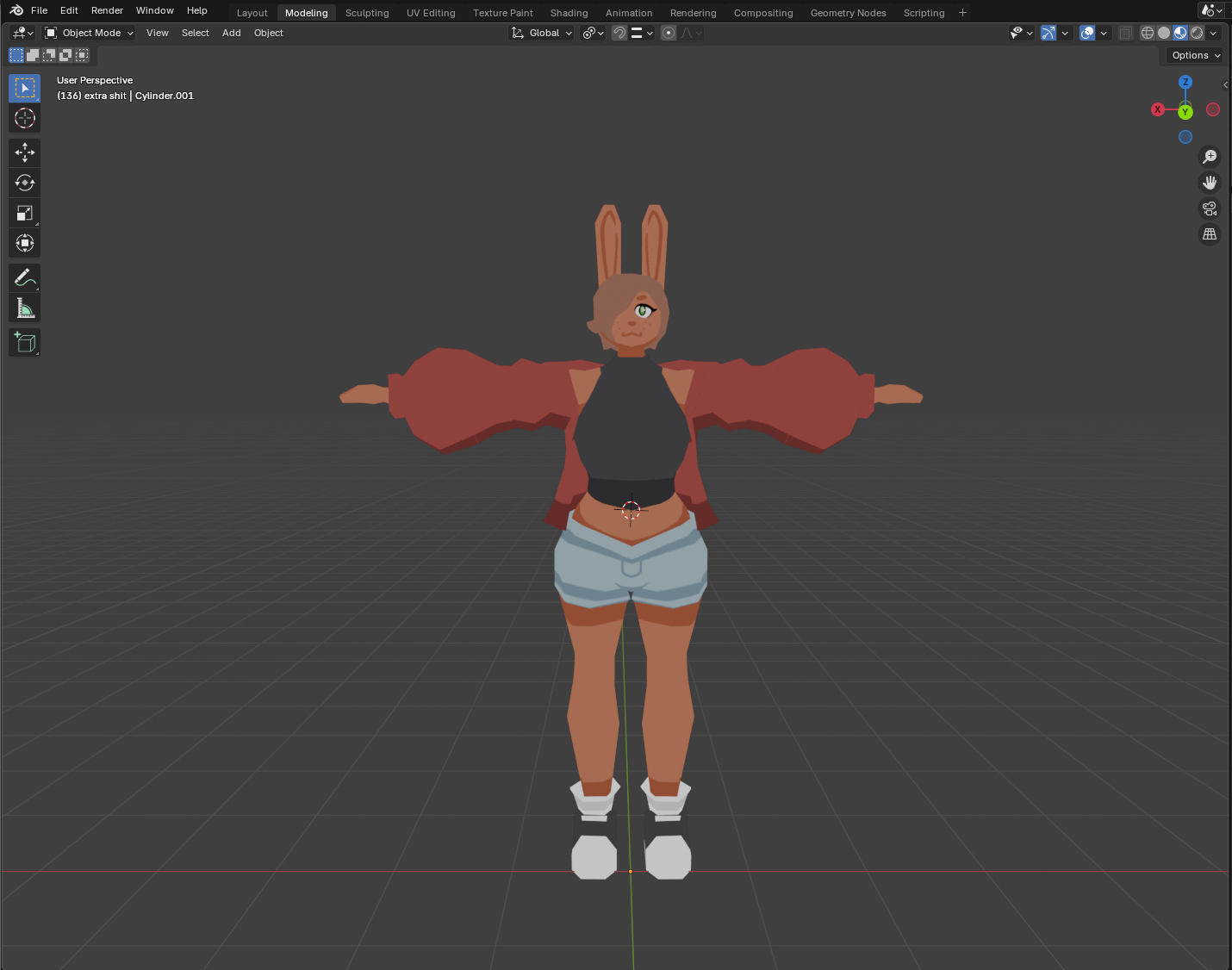The image size is (1232, 970).
Task: Activate the Rotate tool
Action: 24,183
